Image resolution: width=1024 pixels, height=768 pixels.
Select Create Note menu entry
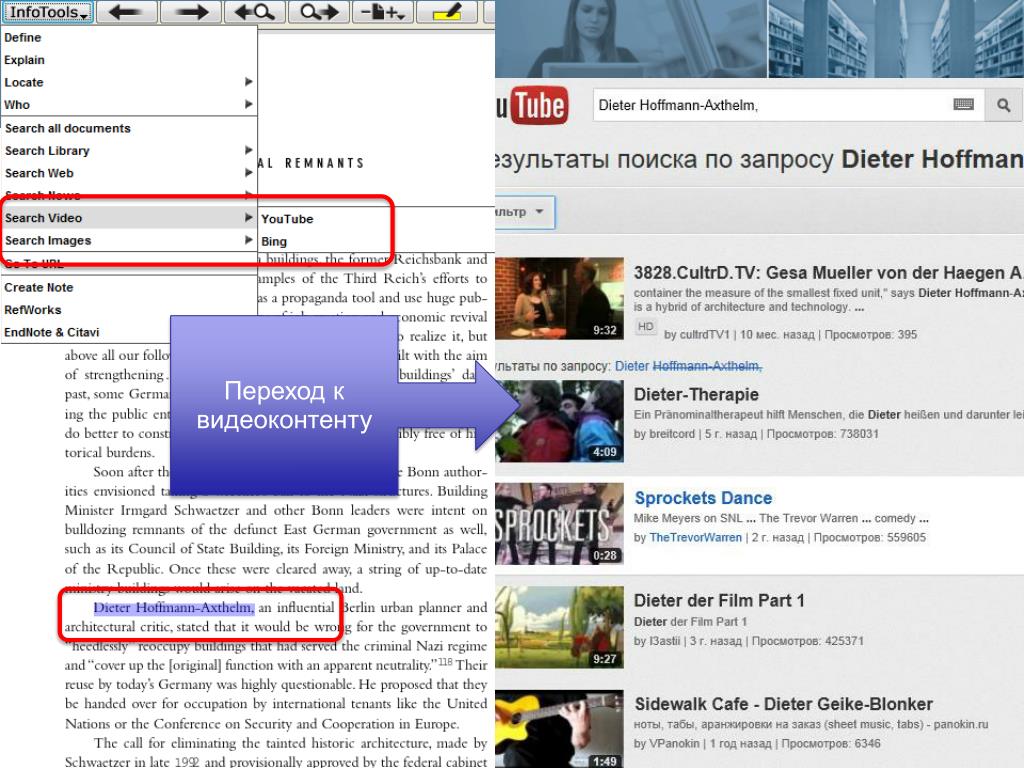click(39, 287)
